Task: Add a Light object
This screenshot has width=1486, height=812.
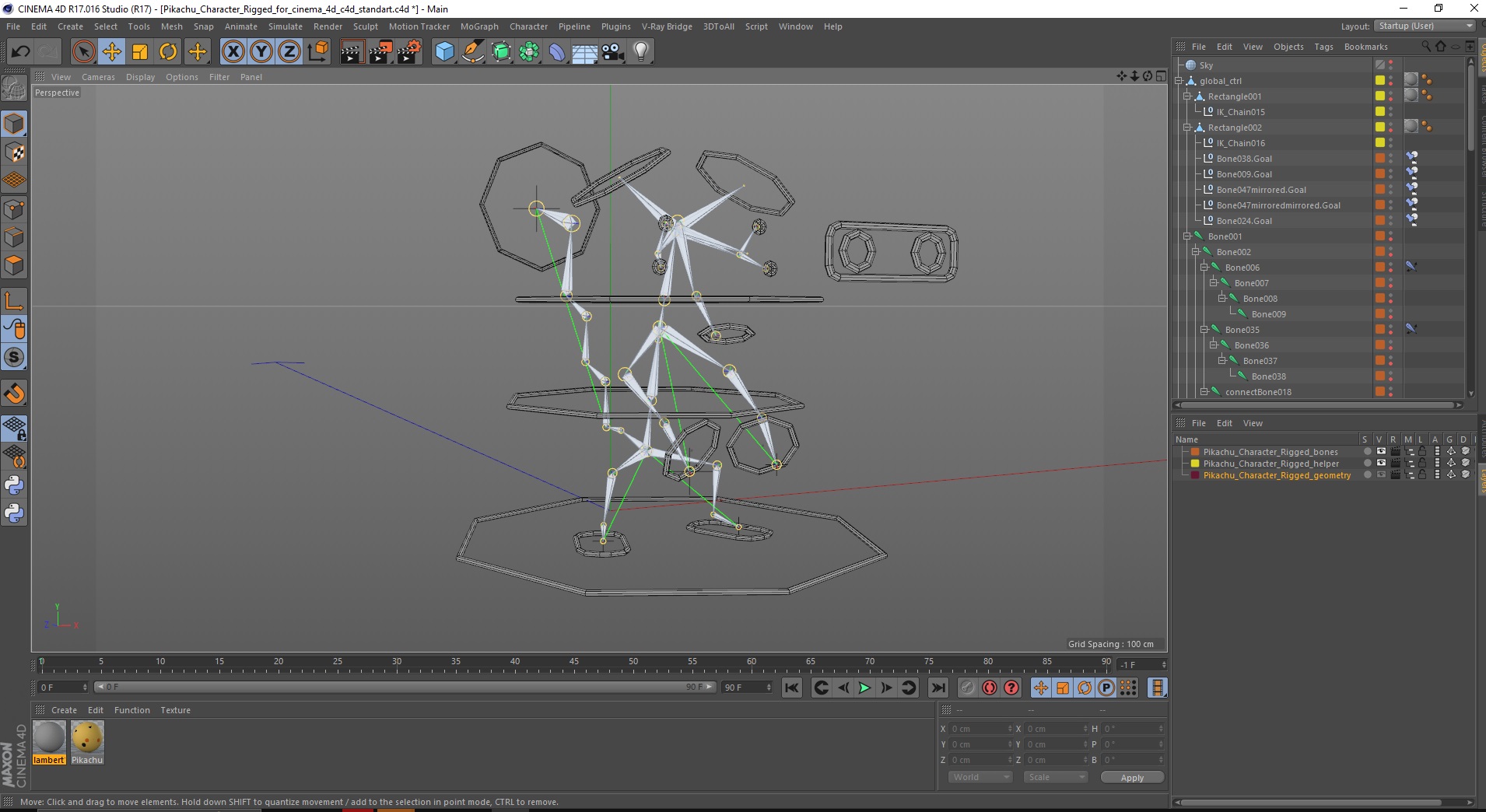Action: click(641, 52)
